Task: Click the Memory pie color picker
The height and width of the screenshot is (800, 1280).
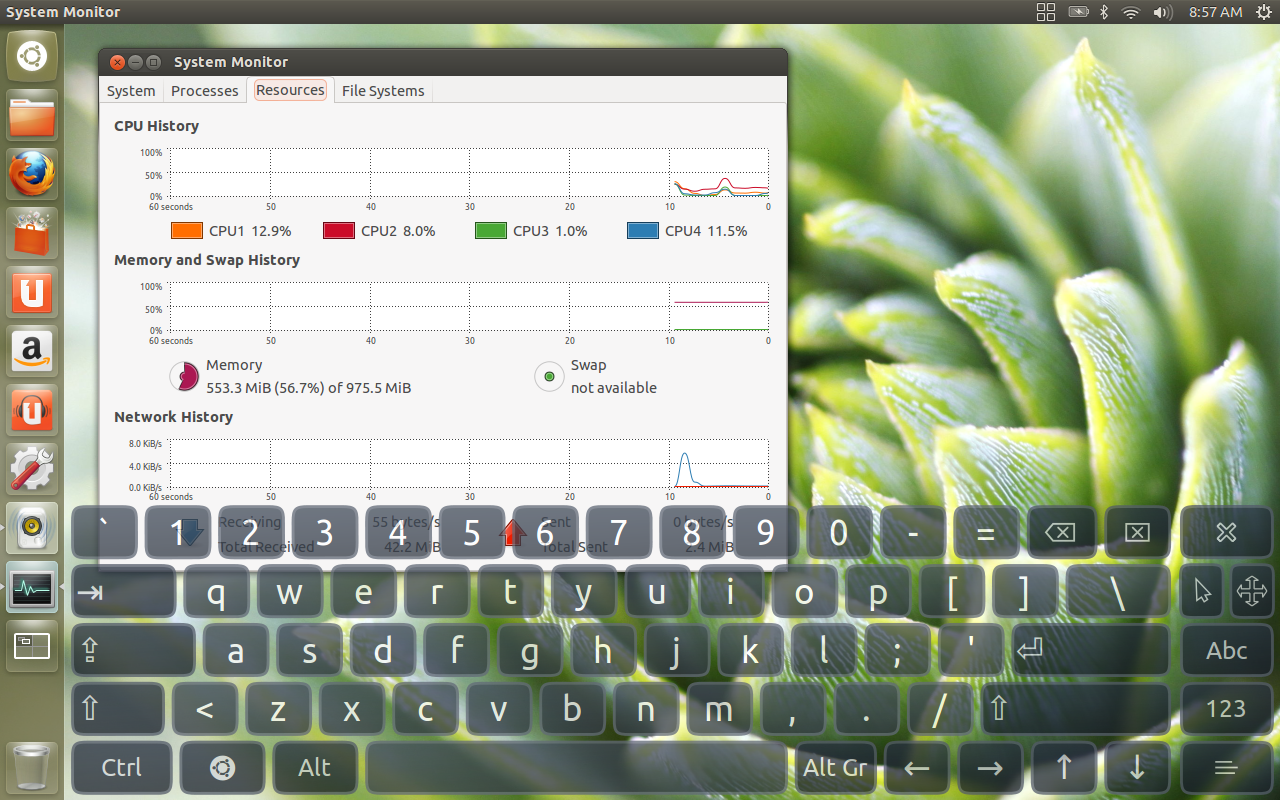Action: click(184, 377)
